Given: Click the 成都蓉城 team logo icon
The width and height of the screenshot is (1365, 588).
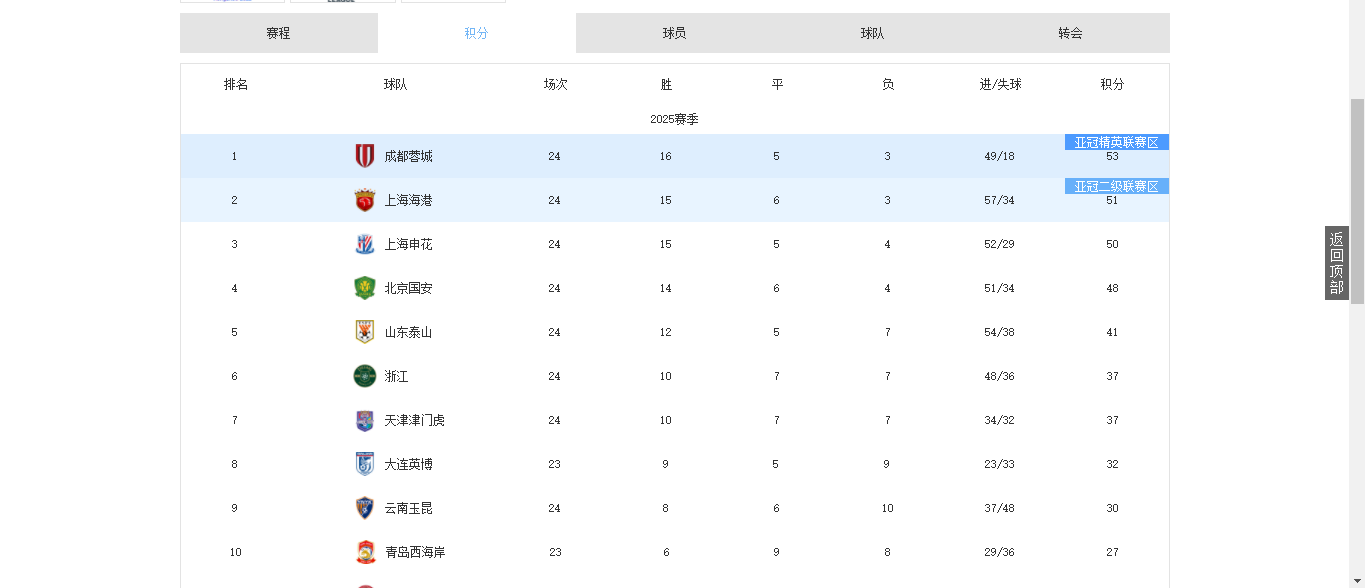Looking at the screenshot, I should (x=365, y=156).
